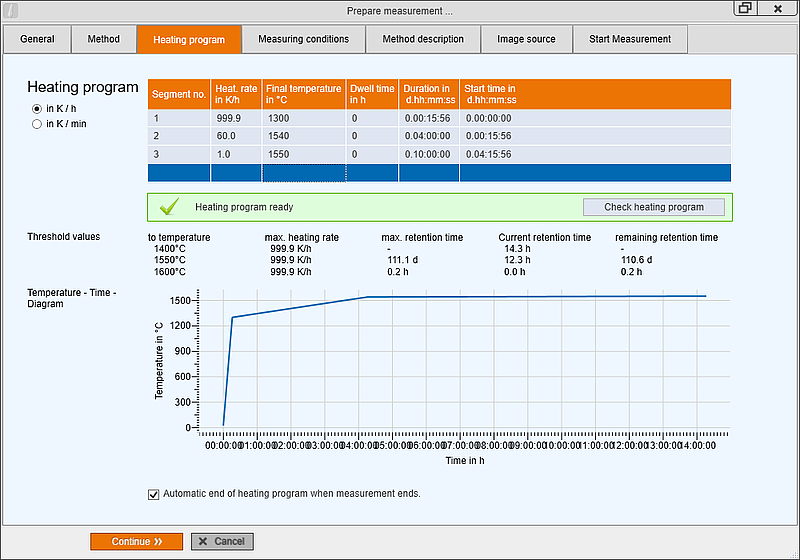Select the 'in K / min' radio button

pos(37,124)
